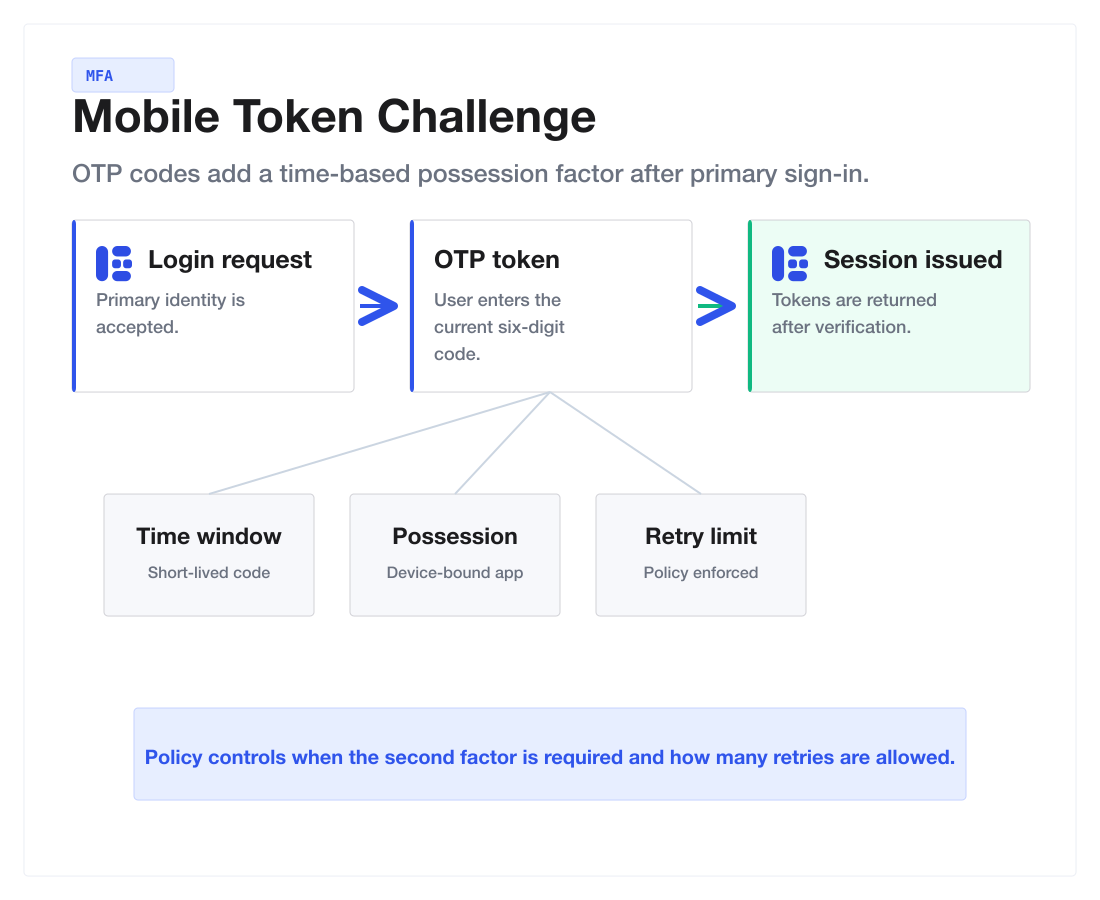Click 'Device-bound app' caption
The width and height of the screenshot is (1100, 900).
pos(455,572)
